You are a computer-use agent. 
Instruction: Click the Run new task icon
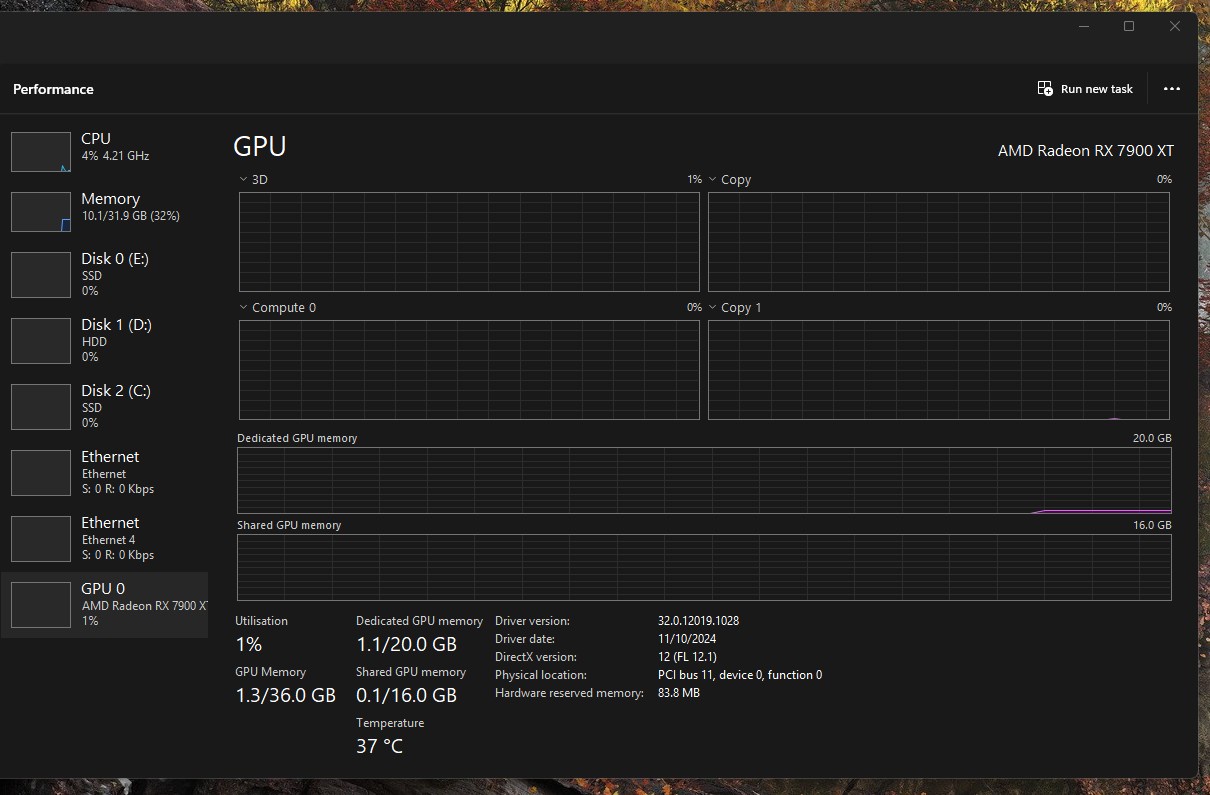pos(1045,89)
